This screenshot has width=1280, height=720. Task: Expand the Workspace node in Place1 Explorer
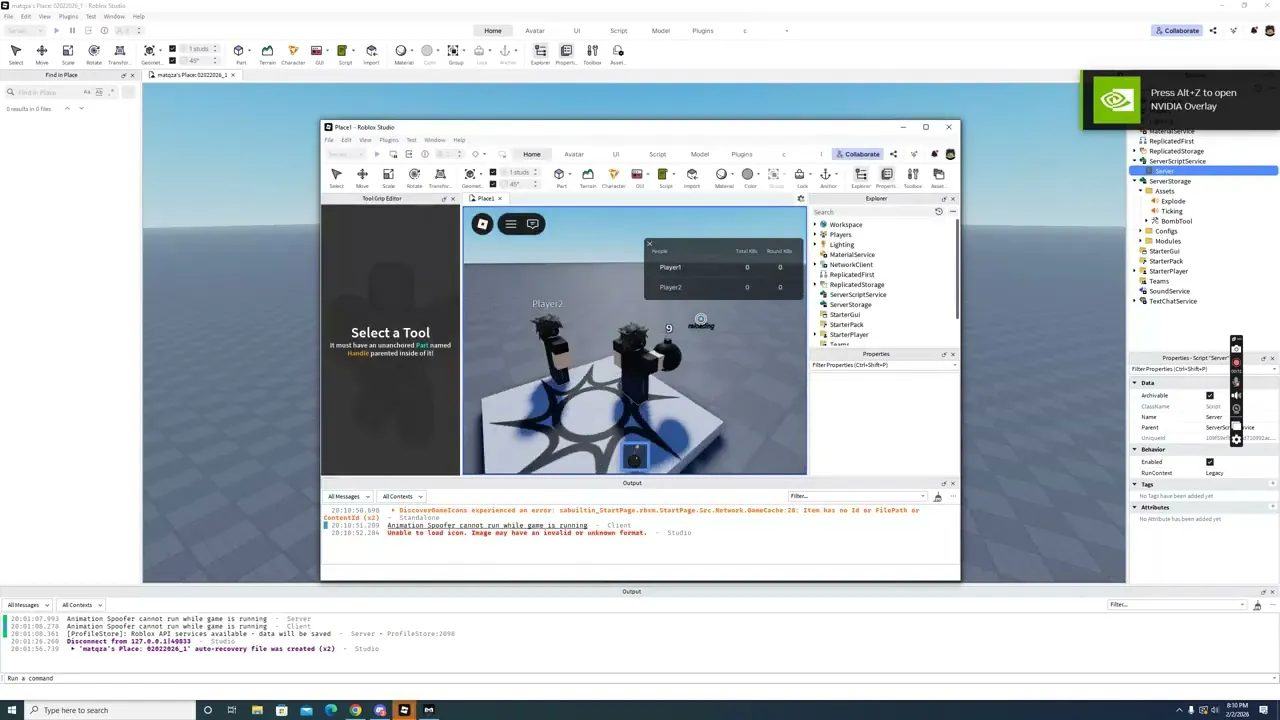(x=815, y=225)
